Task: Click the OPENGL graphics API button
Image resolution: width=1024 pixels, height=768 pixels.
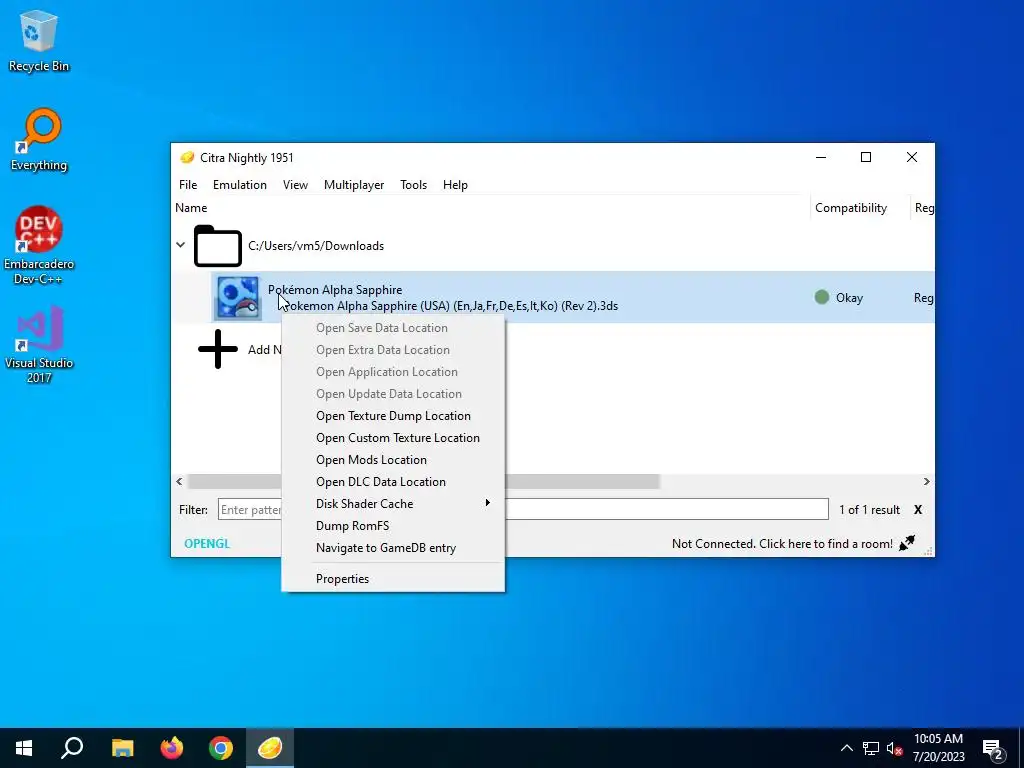Action: (x=207, y=543)
